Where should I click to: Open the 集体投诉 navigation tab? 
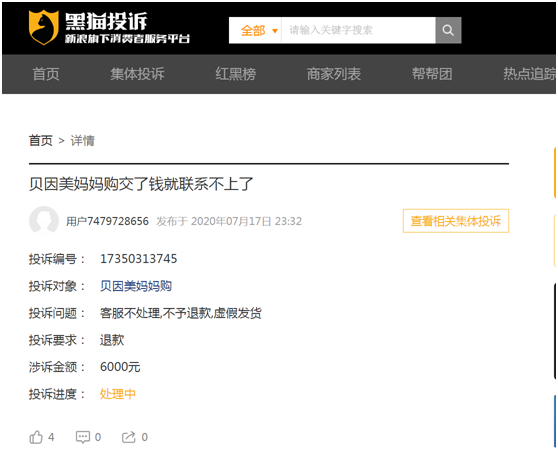[137, 74]
